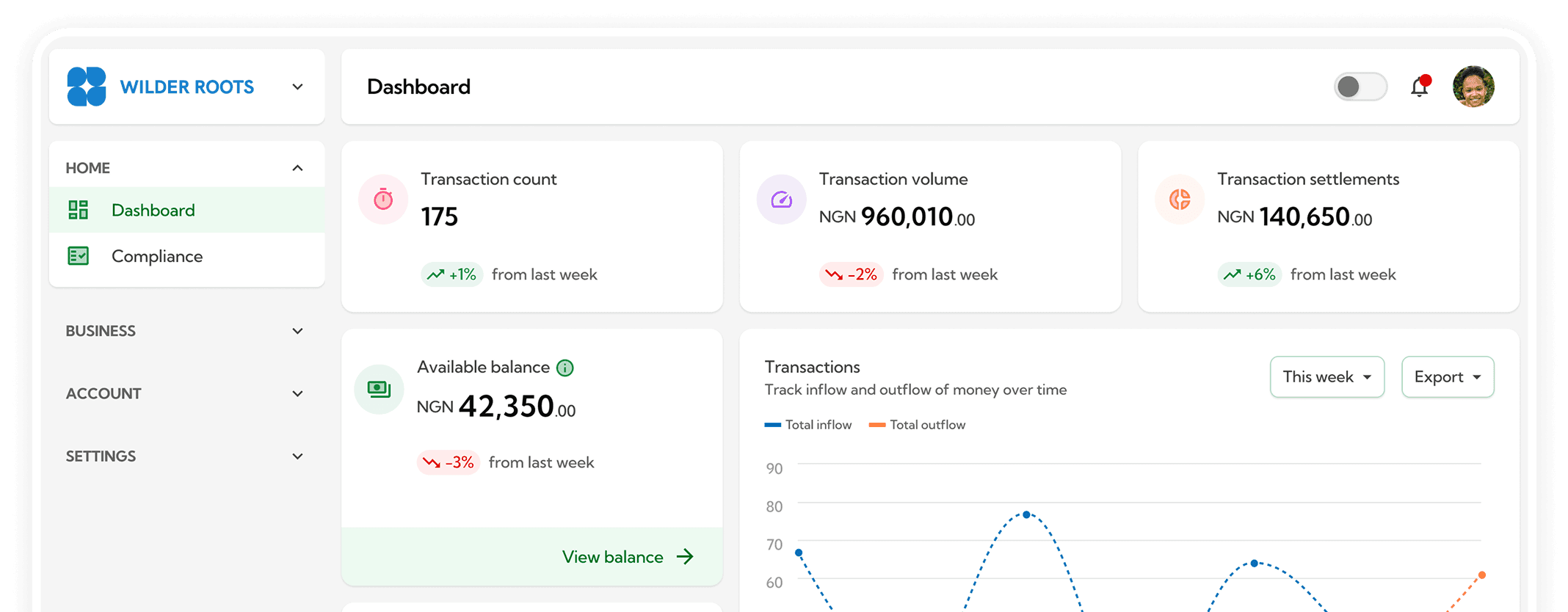Open the Export dropdown
The image size is (1568, 612).
(1448, 377)
